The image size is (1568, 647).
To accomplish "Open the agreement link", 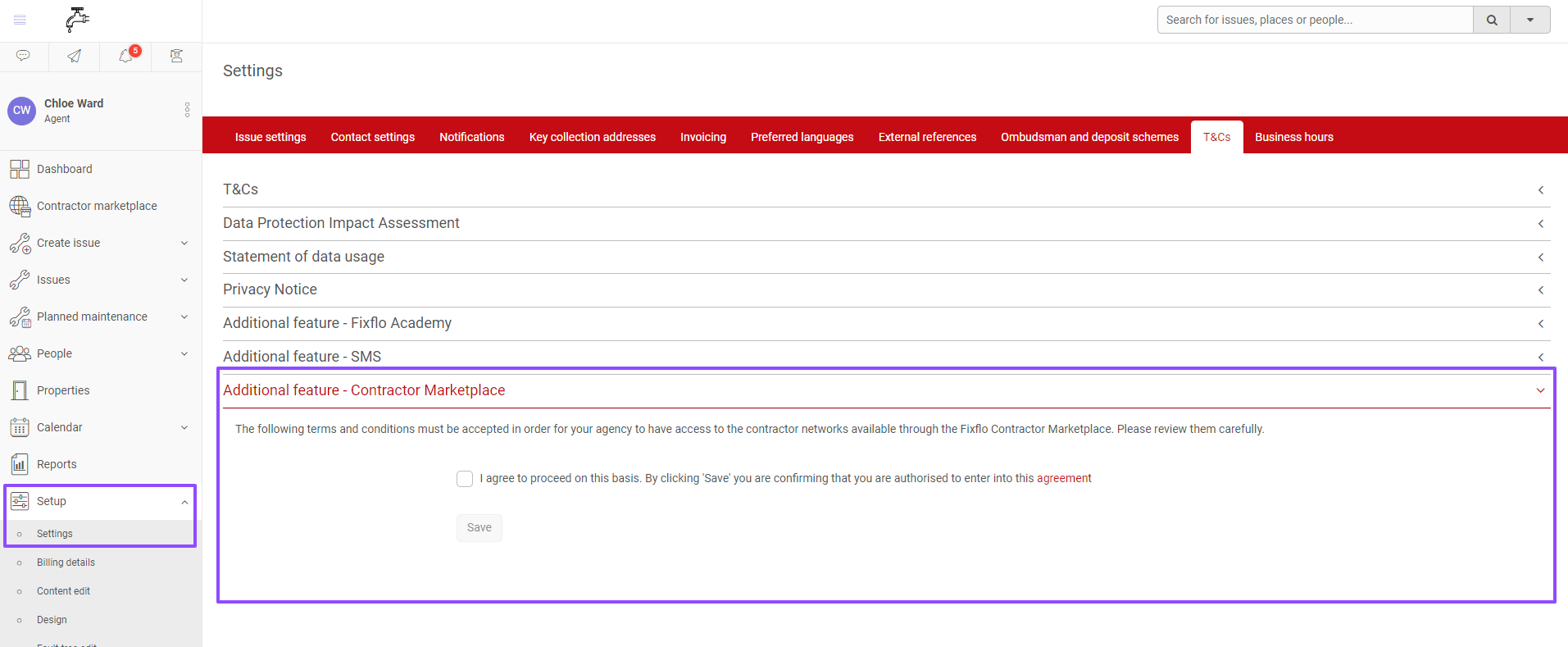I will pos(1064,478).
